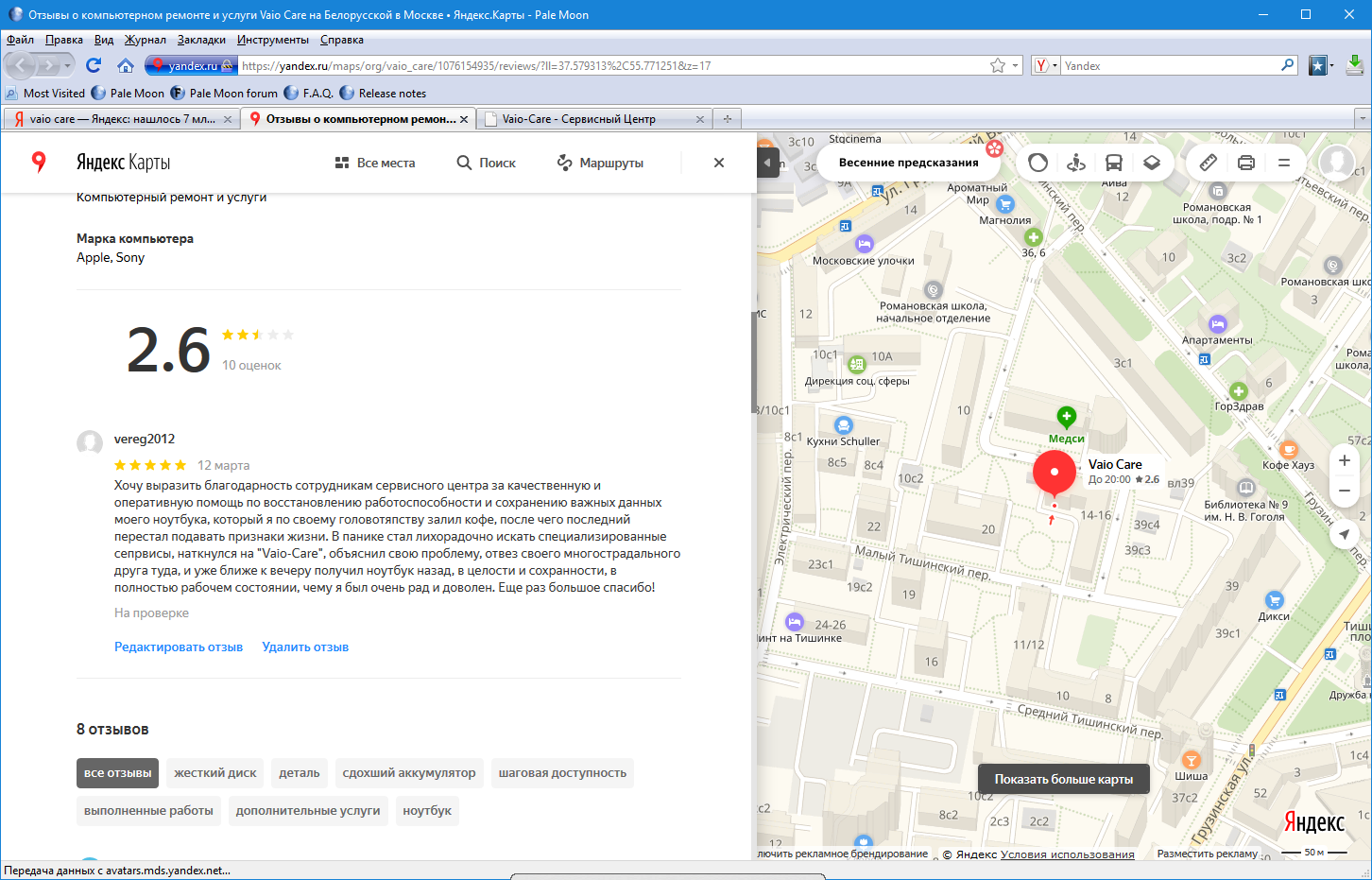The height and width of the screenshot is (880, 1372).
Task: Filter reviews by 'дополнительные услуги'
Action: click(x=308, y=811)
